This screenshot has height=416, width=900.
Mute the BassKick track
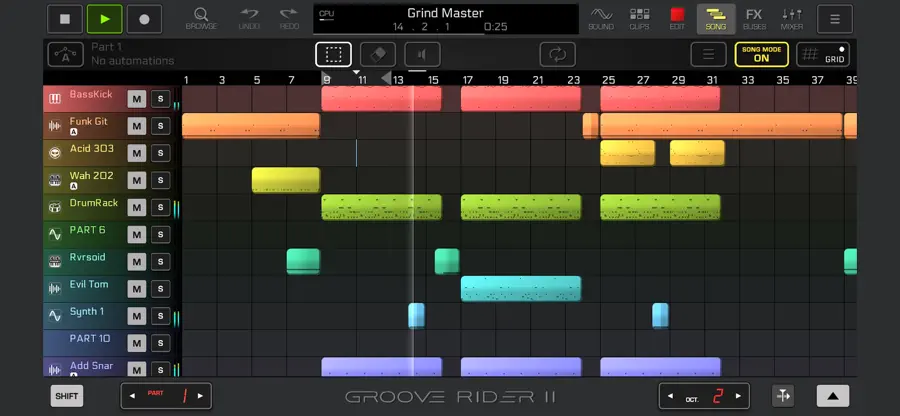[137, 99]
